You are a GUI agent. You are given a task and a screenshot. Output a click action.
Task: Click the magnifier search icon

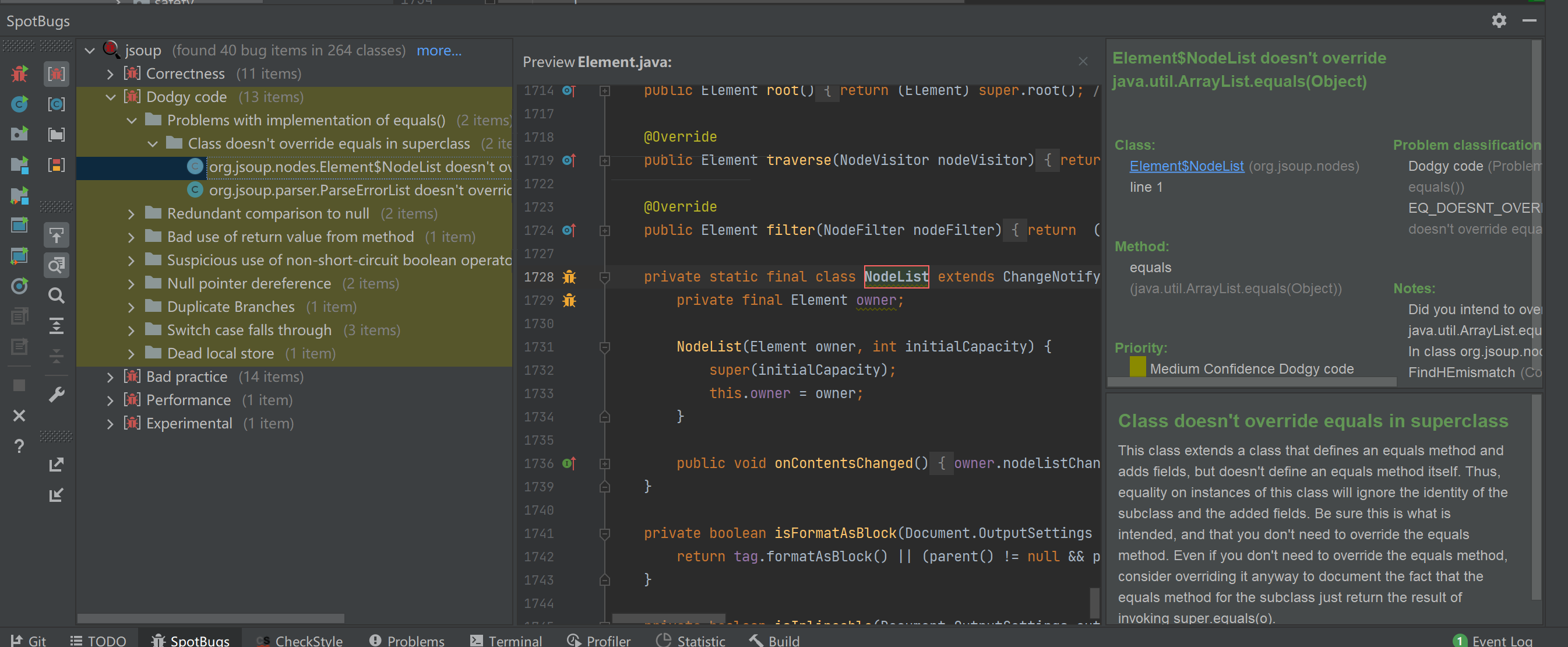pyautogui.click(x=56, y=296)
